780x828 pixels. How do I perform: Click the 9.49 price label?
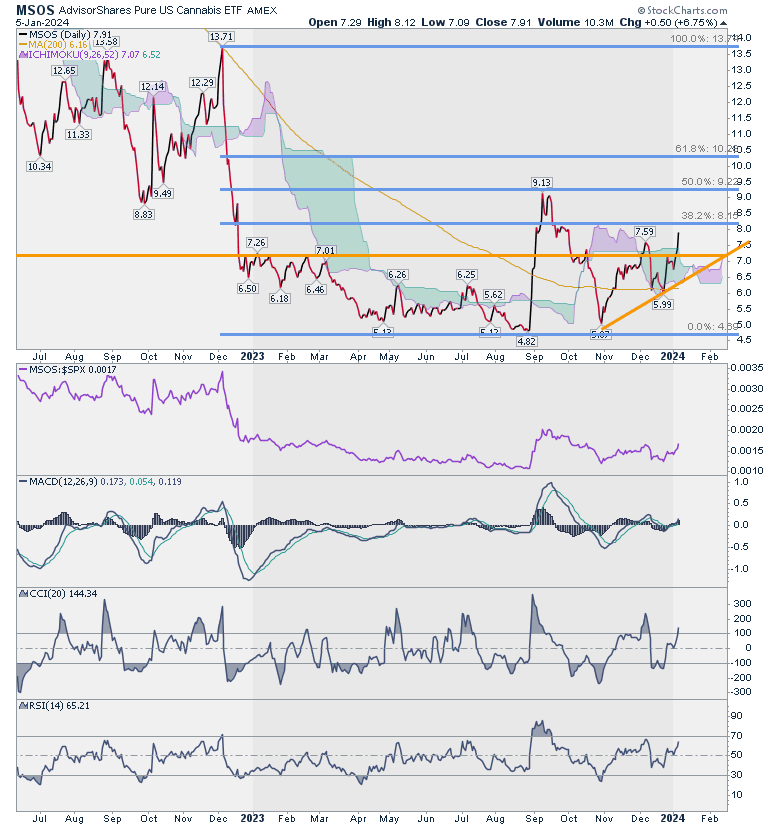163,193
